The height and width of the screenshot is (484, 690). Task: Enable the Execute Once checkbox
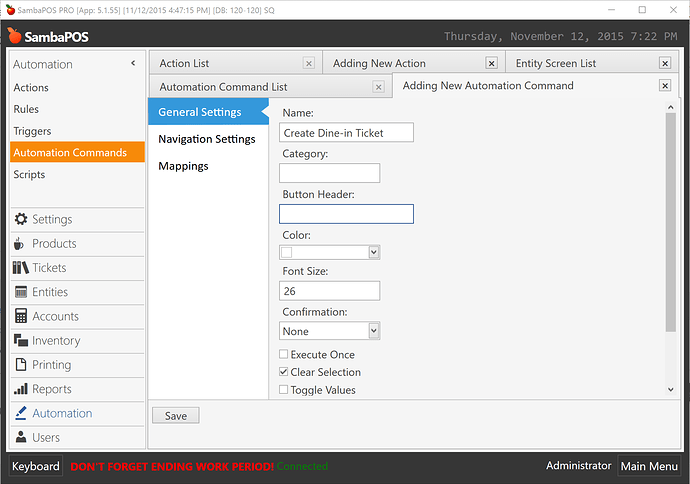[284, 355]
